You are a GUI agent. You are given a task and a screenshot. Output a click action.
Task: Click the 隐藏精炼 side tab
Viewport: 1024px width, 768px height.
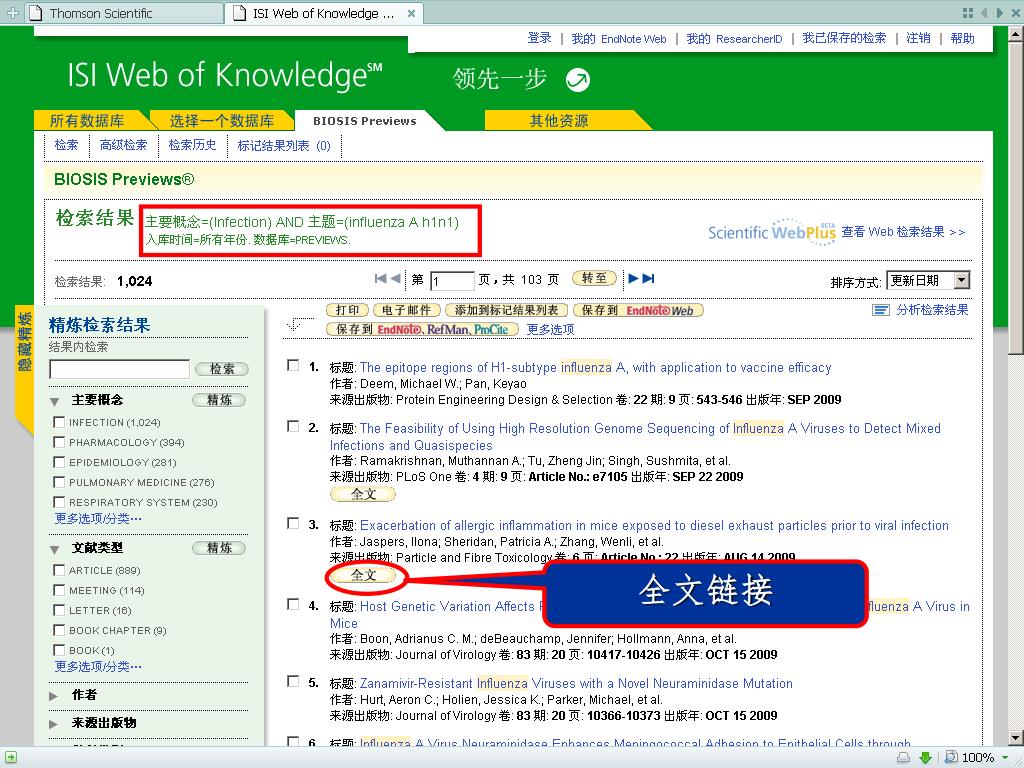24,370
